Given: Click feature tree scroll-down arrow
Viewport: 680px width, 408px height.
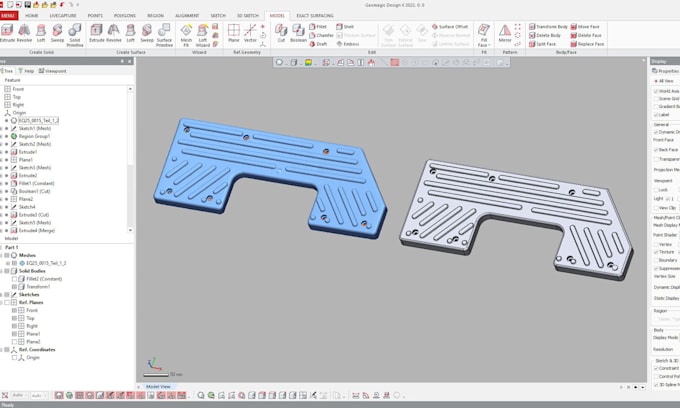Looking at the screenshot, I should 130,230.
